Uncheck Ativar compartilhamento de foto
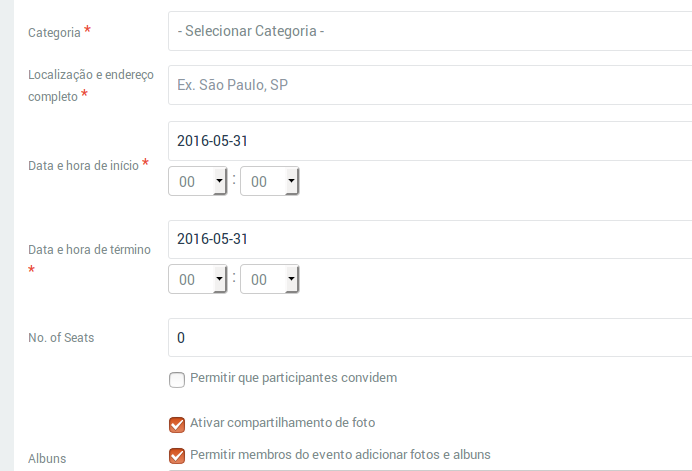 point(177,425)
